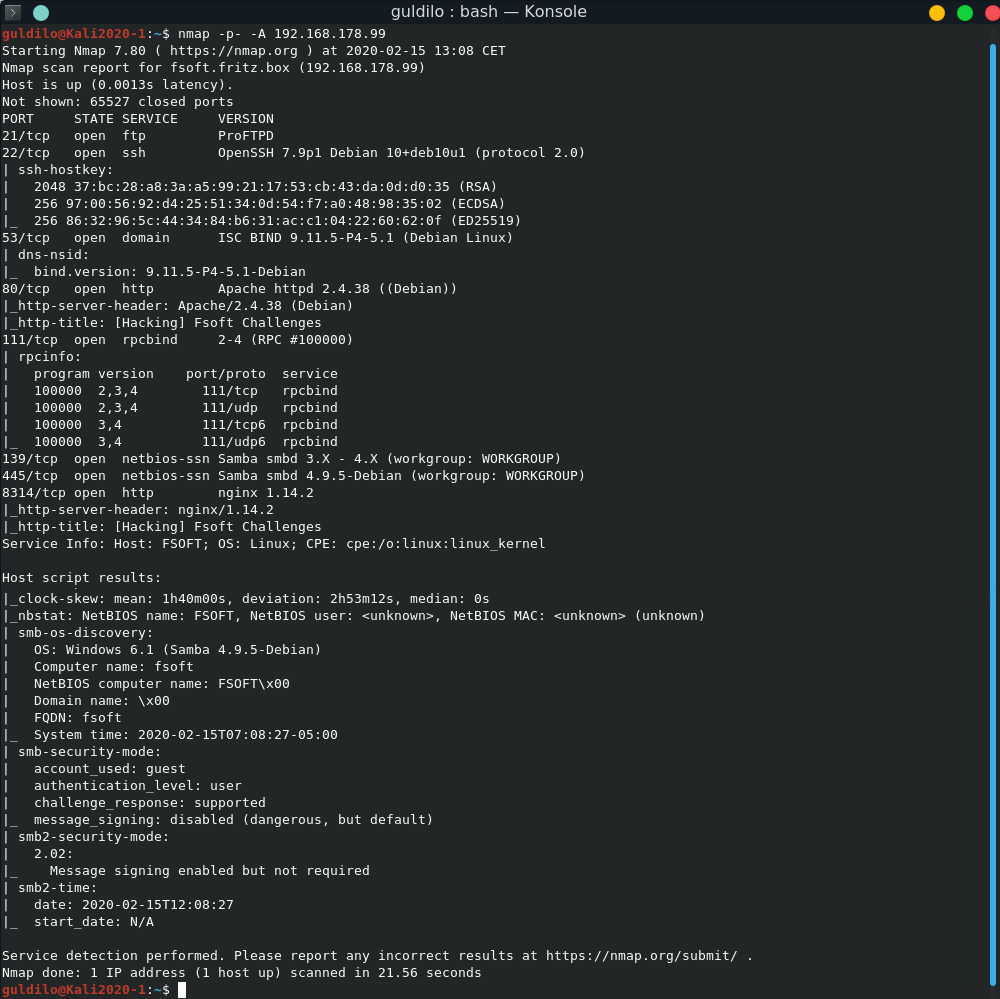
Task: Click 'message_signing: disabled (dangerous, but default)' line
Action: point(233,820)
